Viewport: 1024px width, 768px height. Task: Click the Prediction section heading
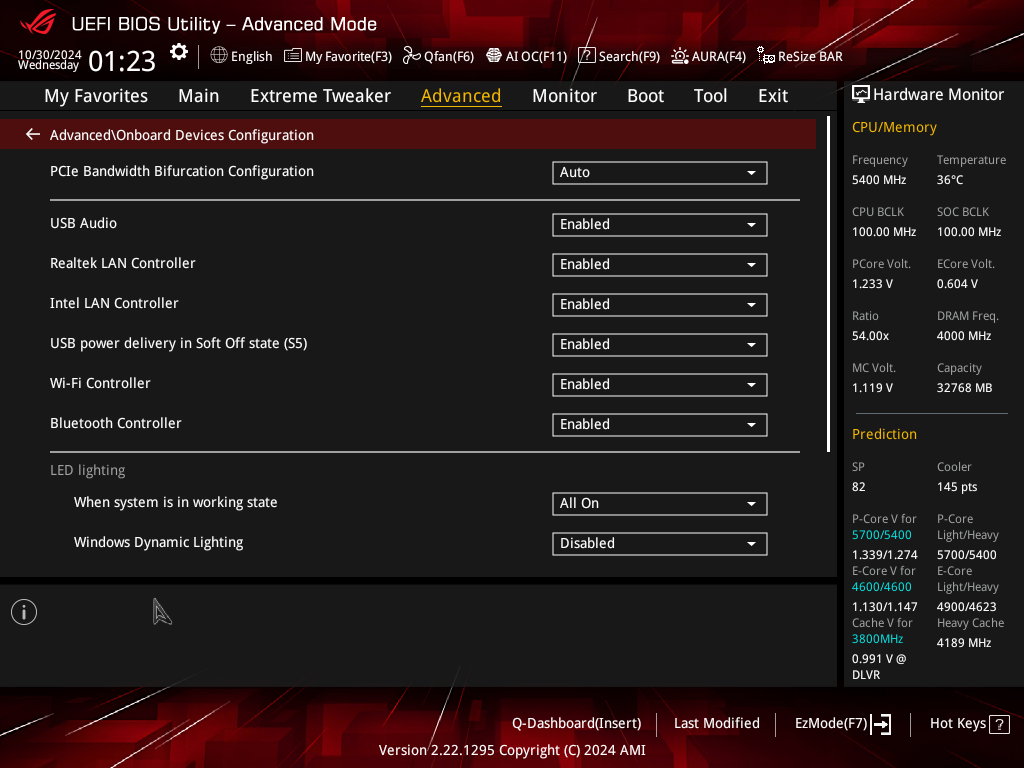(884, 434)
